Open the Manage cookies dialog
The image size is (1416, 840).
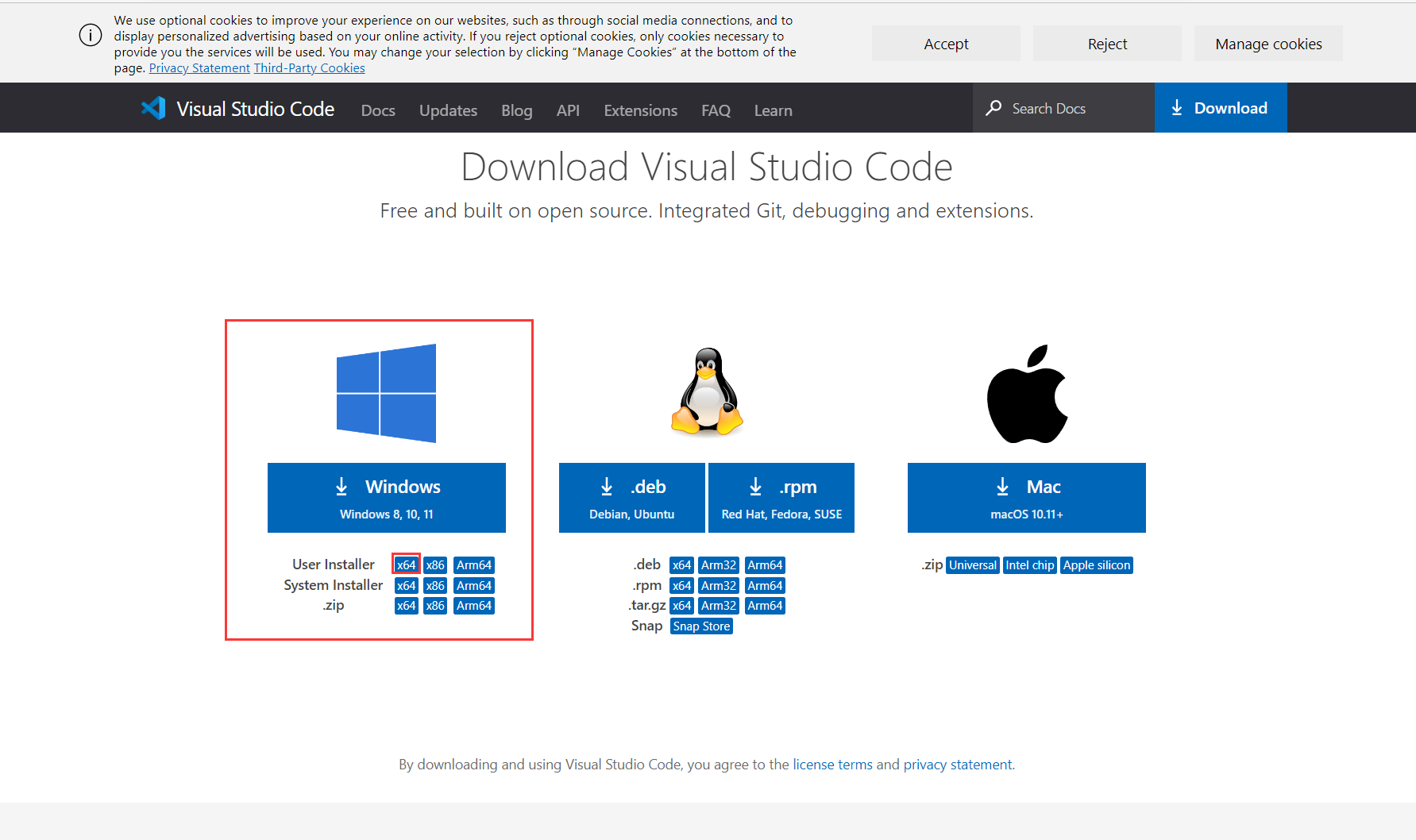pyautogui.click(x=1268, y=43)
